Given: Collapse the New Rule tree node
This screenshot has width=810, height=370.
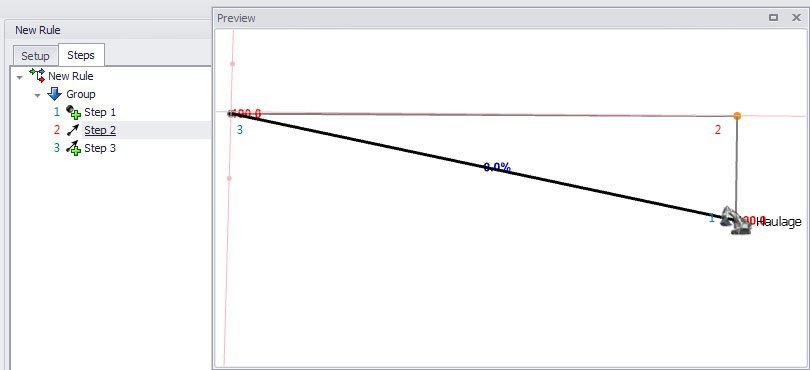Looking at the screenshot, I should click(20, 78).
